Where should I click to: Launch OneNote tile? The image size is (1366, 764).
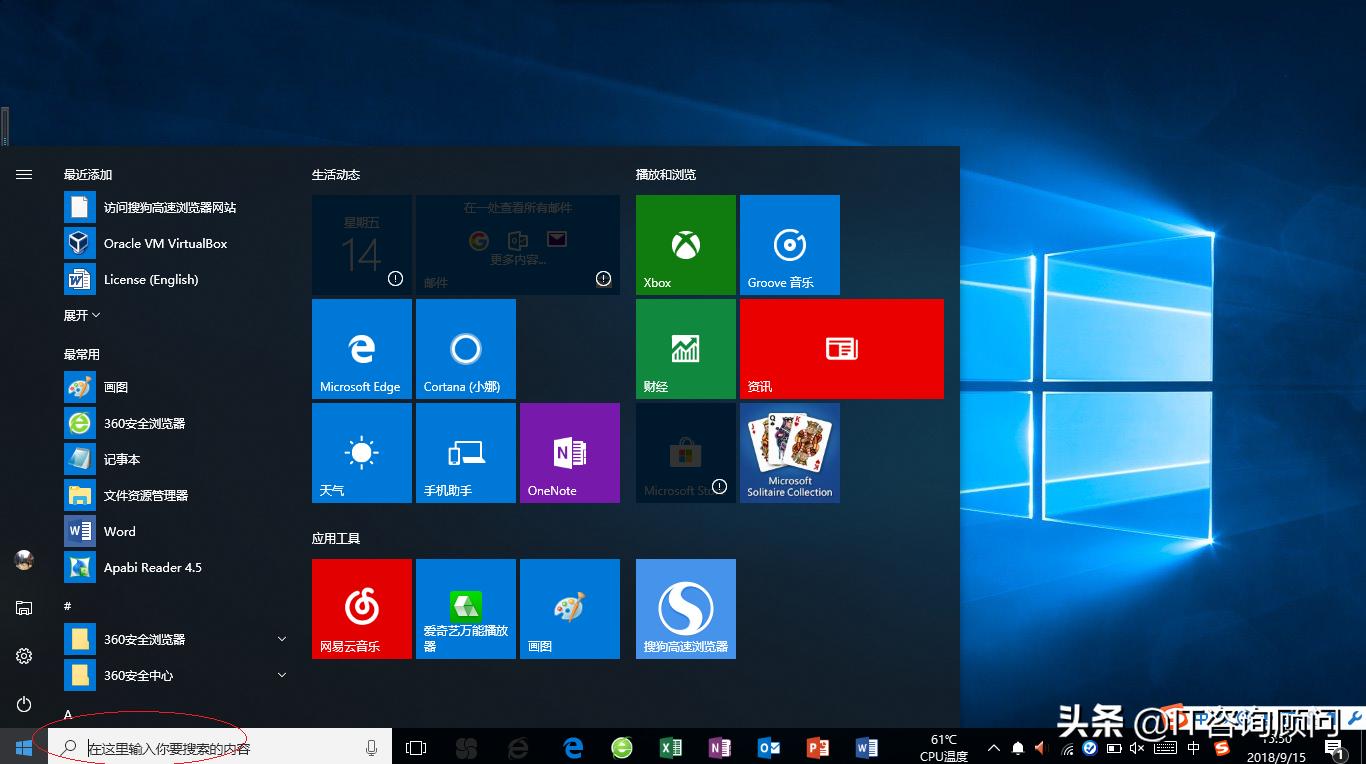click(569, 453)
